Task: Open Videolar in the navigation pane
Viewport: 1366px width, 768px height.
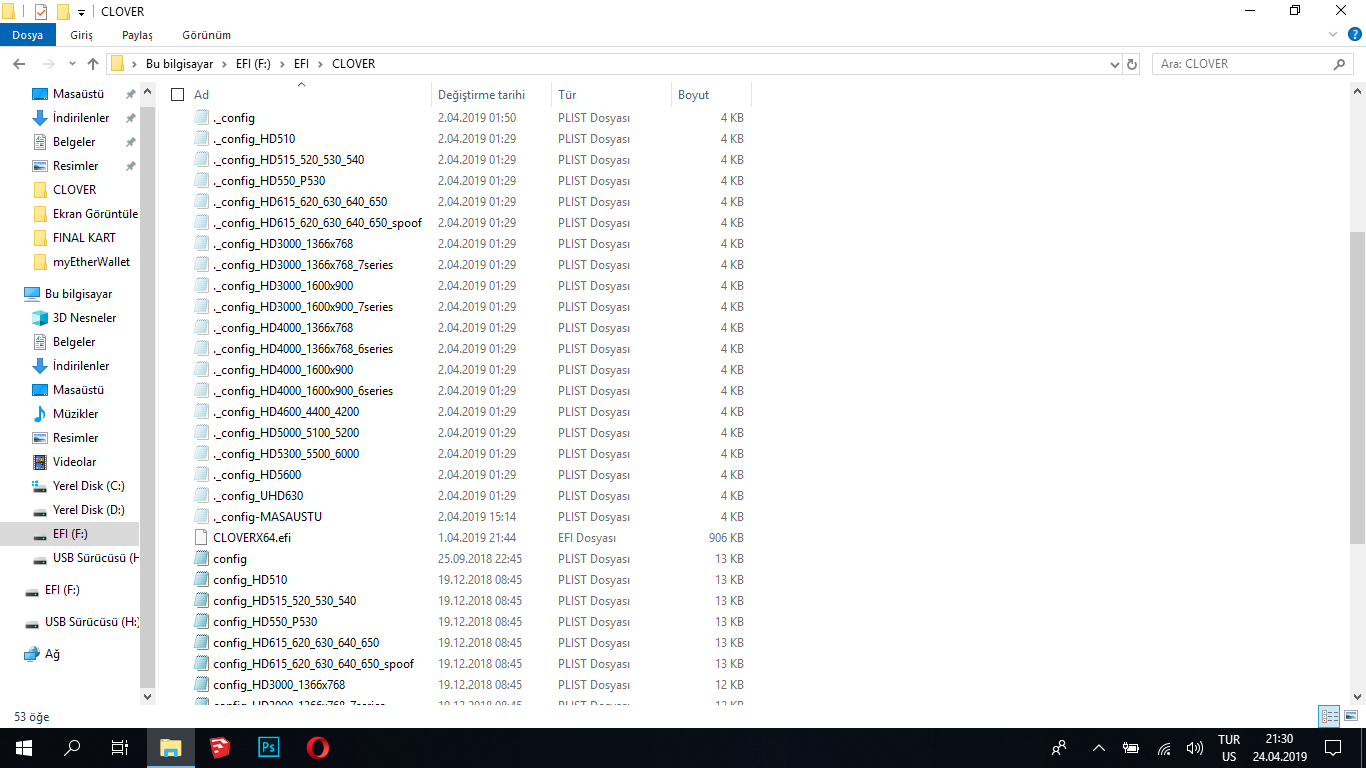Action: click(x=74, y=462)
